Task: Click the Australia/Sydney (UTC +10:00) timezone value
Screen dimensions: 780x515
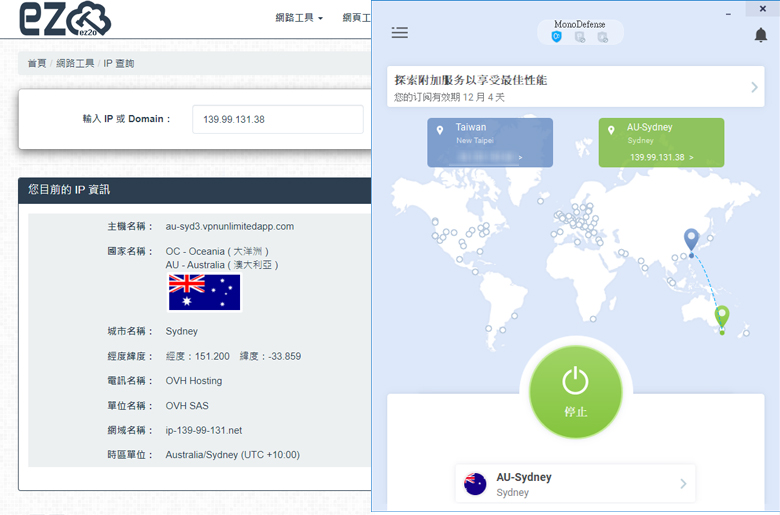Action: point(233,455)
